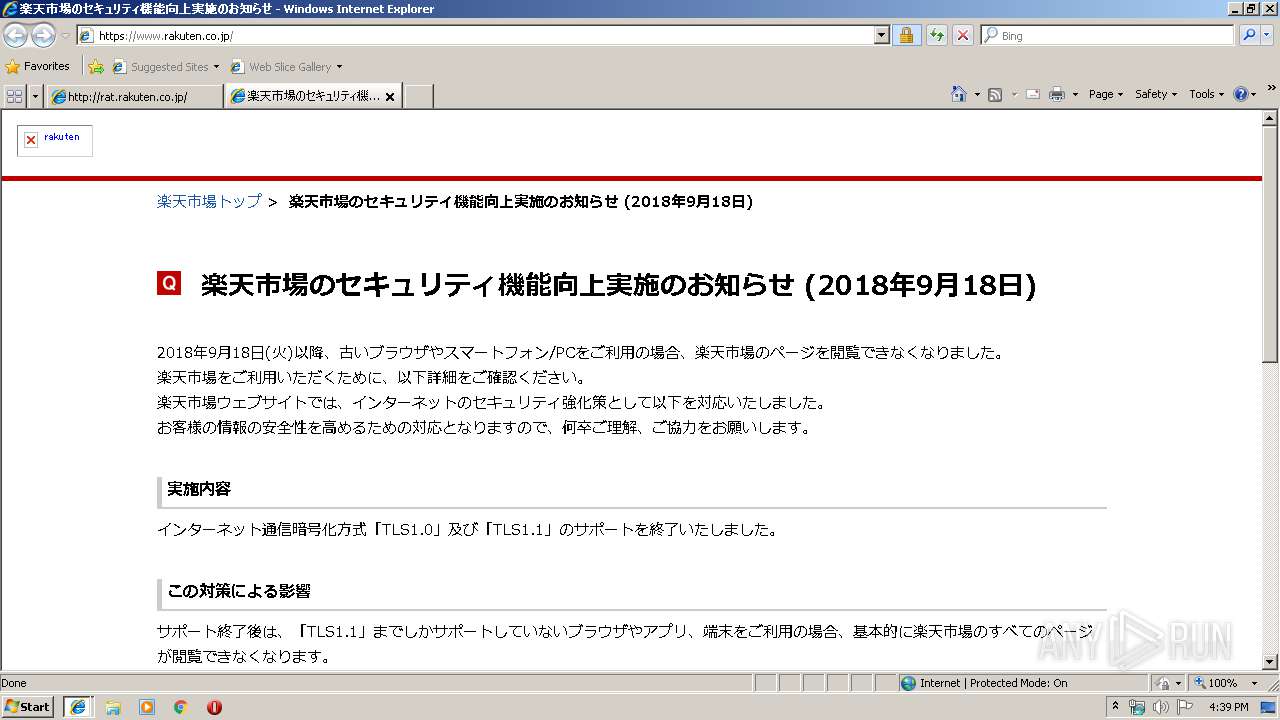
Task: Expand the Print options dropdown
Action: pyautogui.click(x=1075, y=94)
